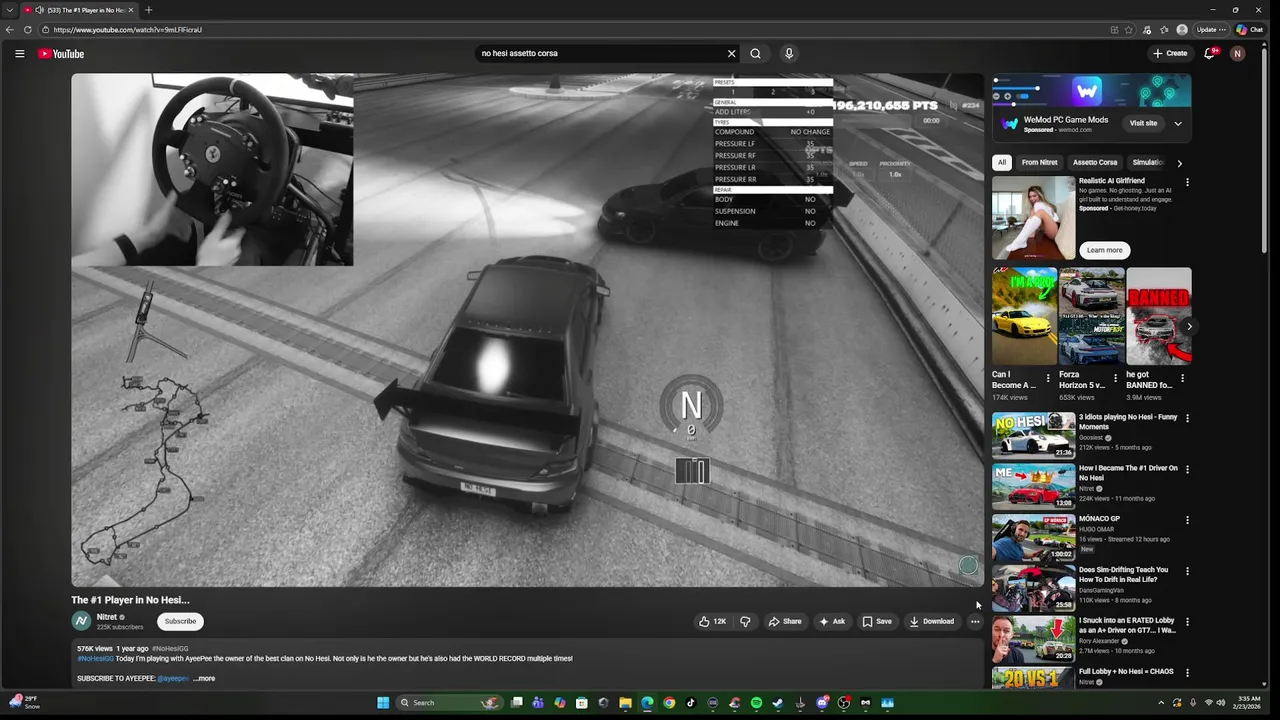Click the main video player
Image resolution: width=1280 pixels, height=720 pixels.
point(528,330)
